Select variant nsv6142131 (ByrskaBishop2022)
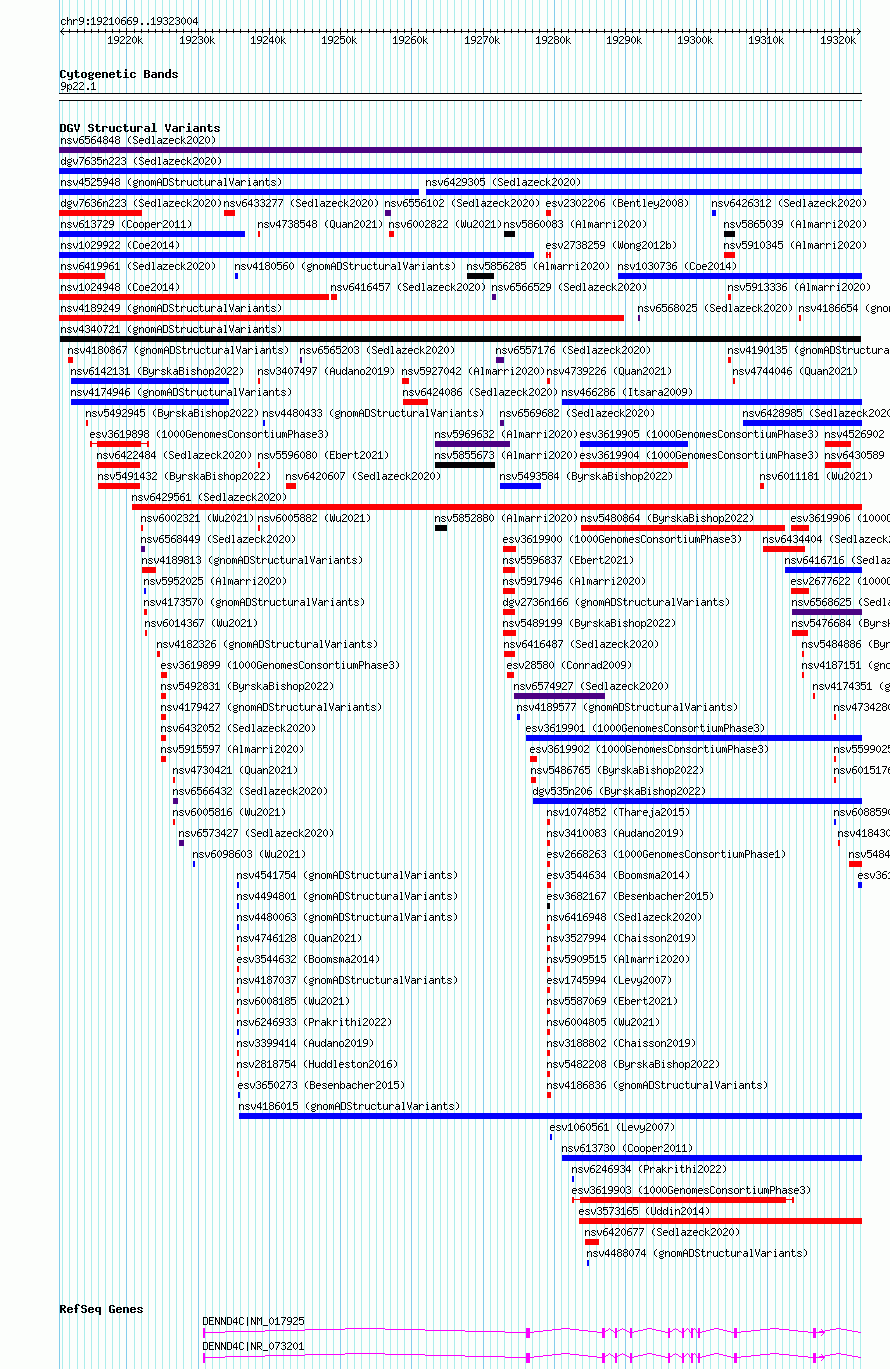890x1369 pixels. [157, 371]
